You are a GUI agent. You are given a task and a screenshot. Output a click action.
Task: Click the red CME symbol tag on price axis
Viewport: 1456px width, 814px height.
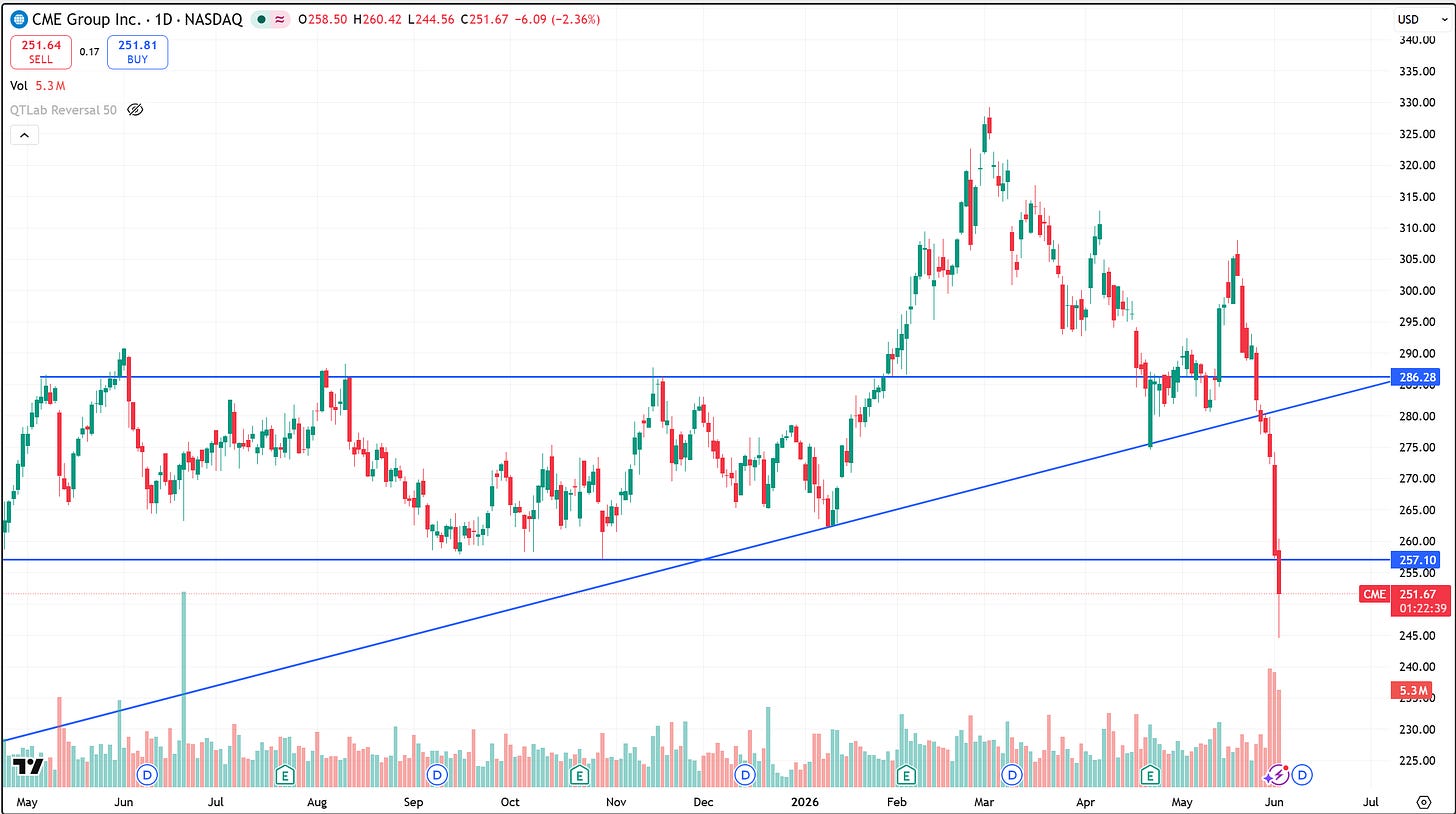point(1375,594)
